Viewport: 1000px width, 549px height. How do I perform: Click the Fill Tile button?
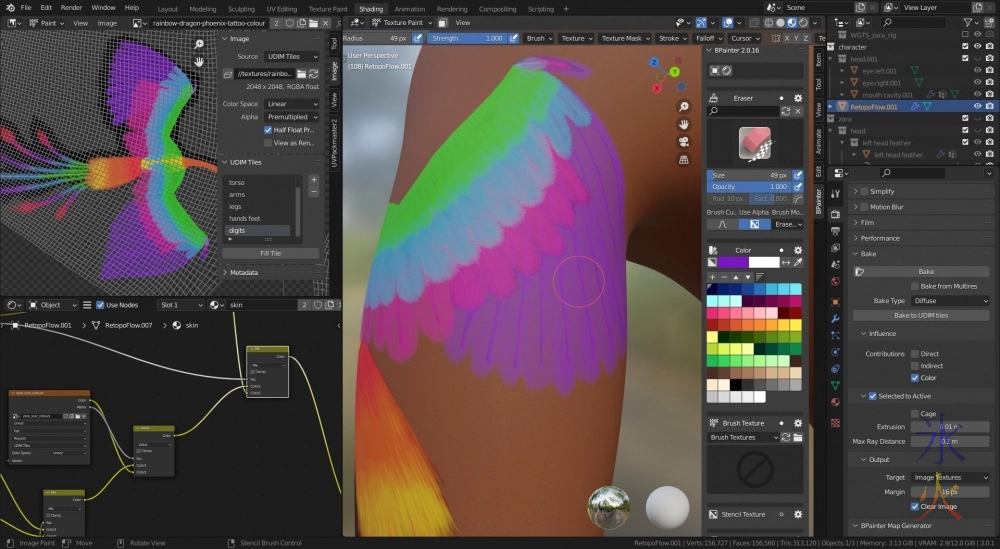[270, 254]
